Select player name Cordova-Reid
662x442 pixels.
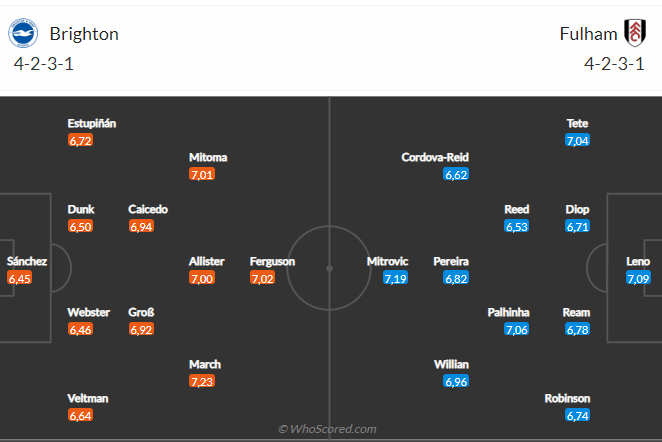pyautogui.click(x=435, y=158)
